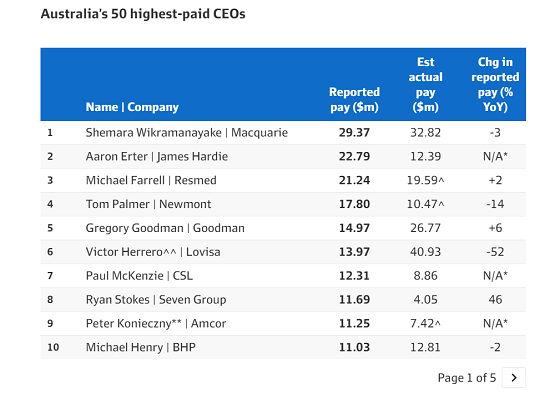Select Peter Konieczny | Amcor row
550x399 pixels.
(x=283, y=323)
